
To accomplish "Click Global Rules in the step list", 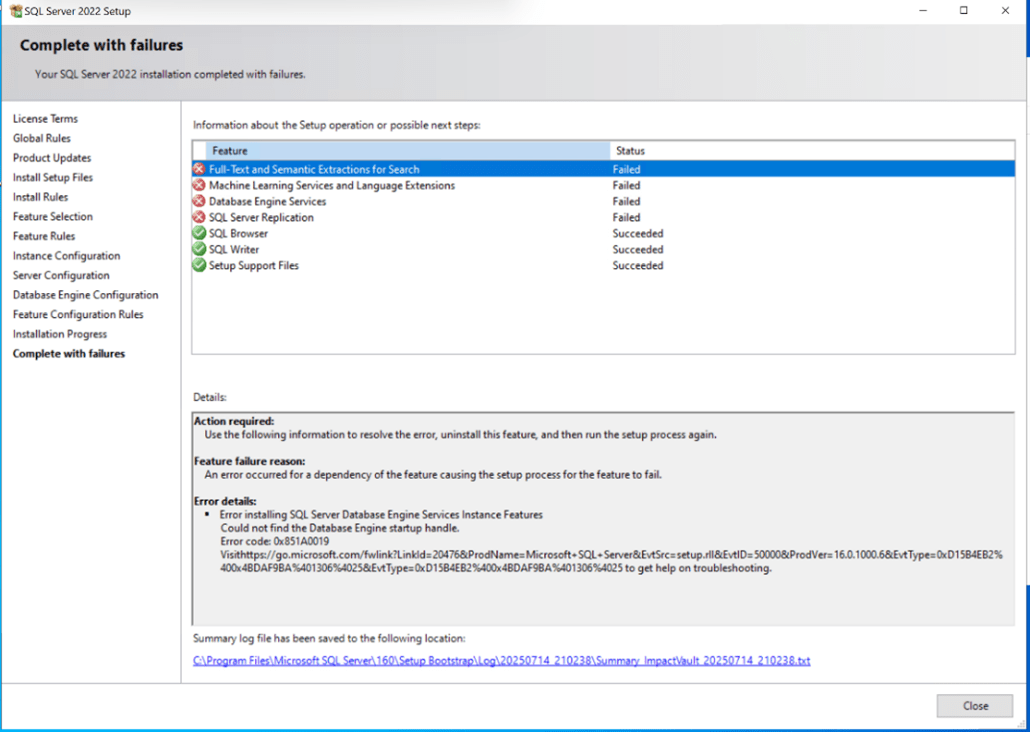I will (x=41, y=138).
